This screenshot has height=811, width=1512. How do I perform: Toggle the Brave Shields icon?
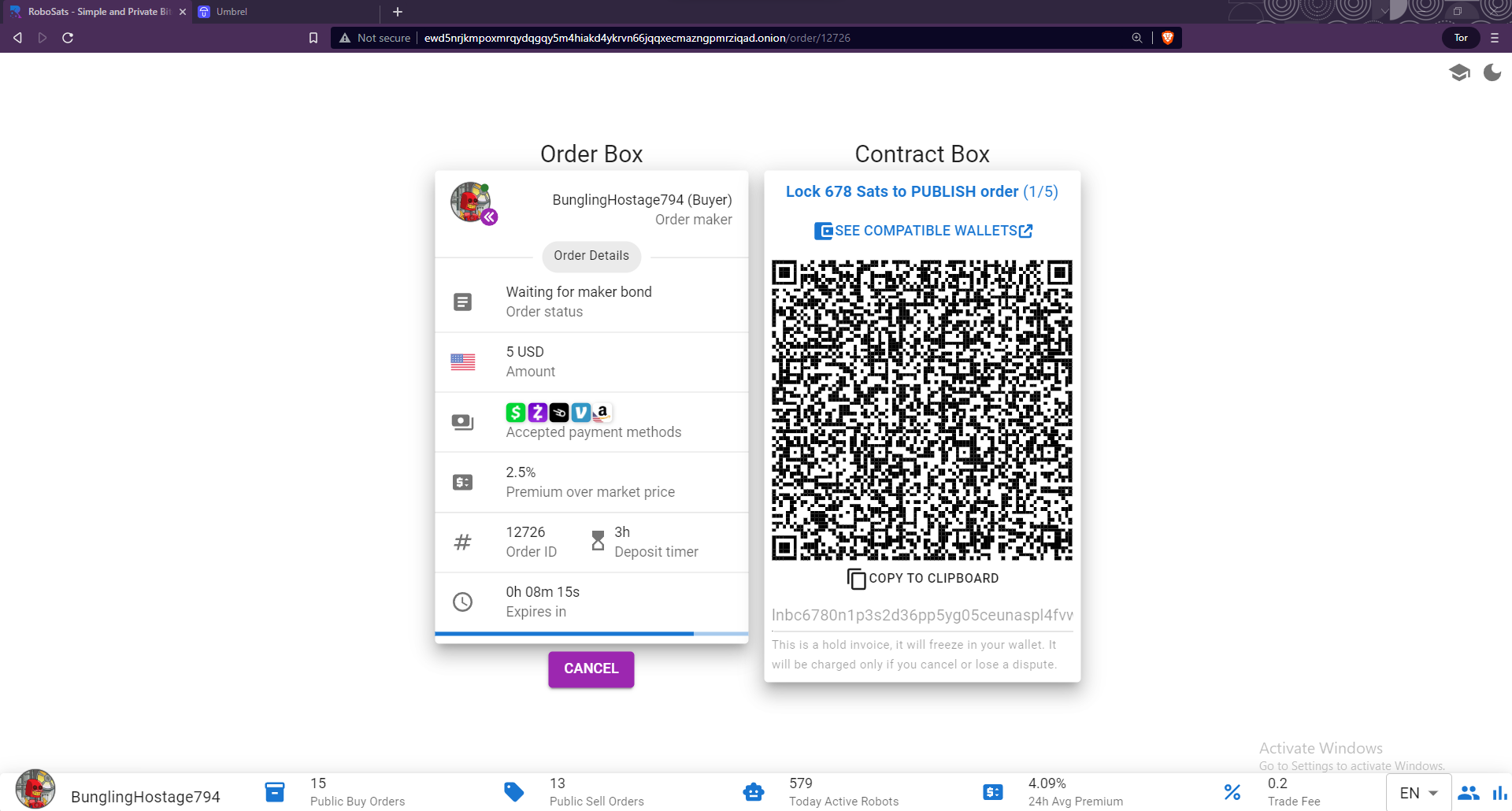(x=1168, y=38)
